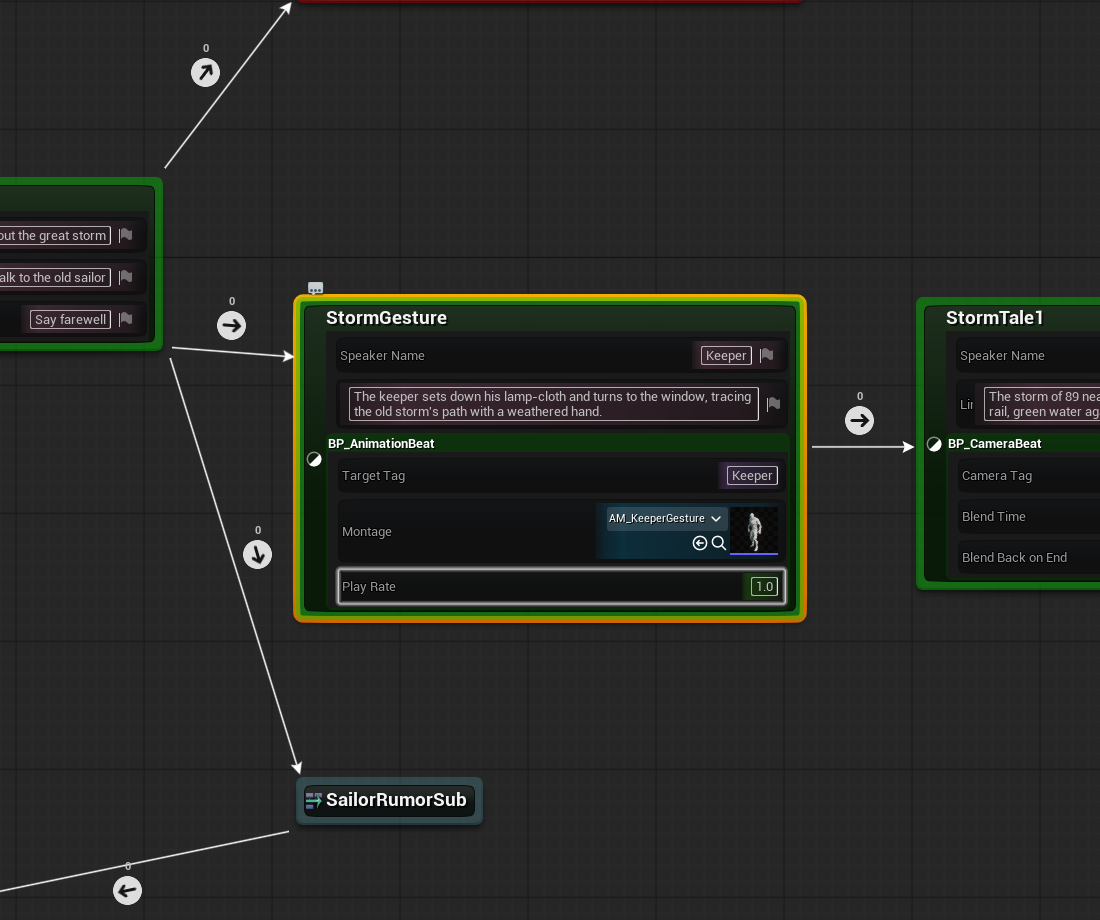Click the up-right arrow transition icon
1100x920 pixels.
pos(206,72)
